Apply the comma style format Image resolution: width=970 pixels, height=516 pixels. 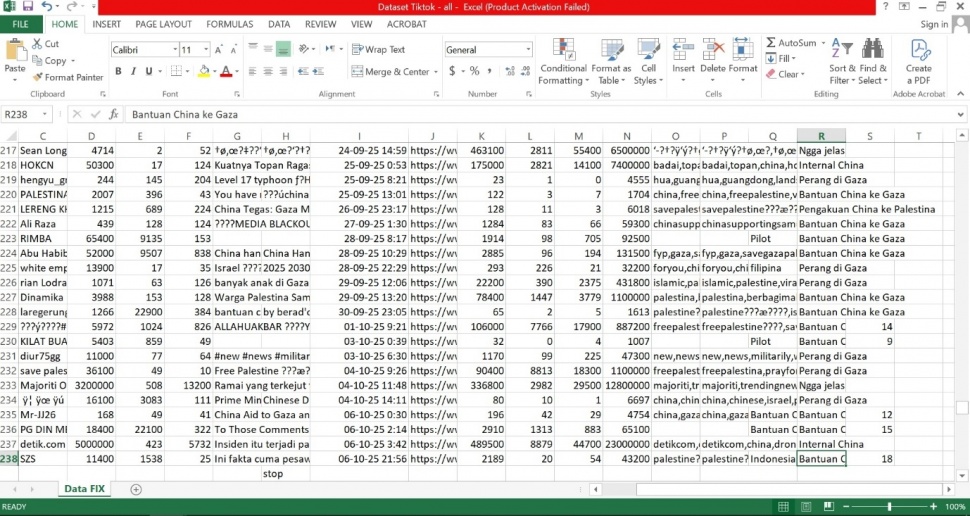pyautogui.click(x=490, y=71)
